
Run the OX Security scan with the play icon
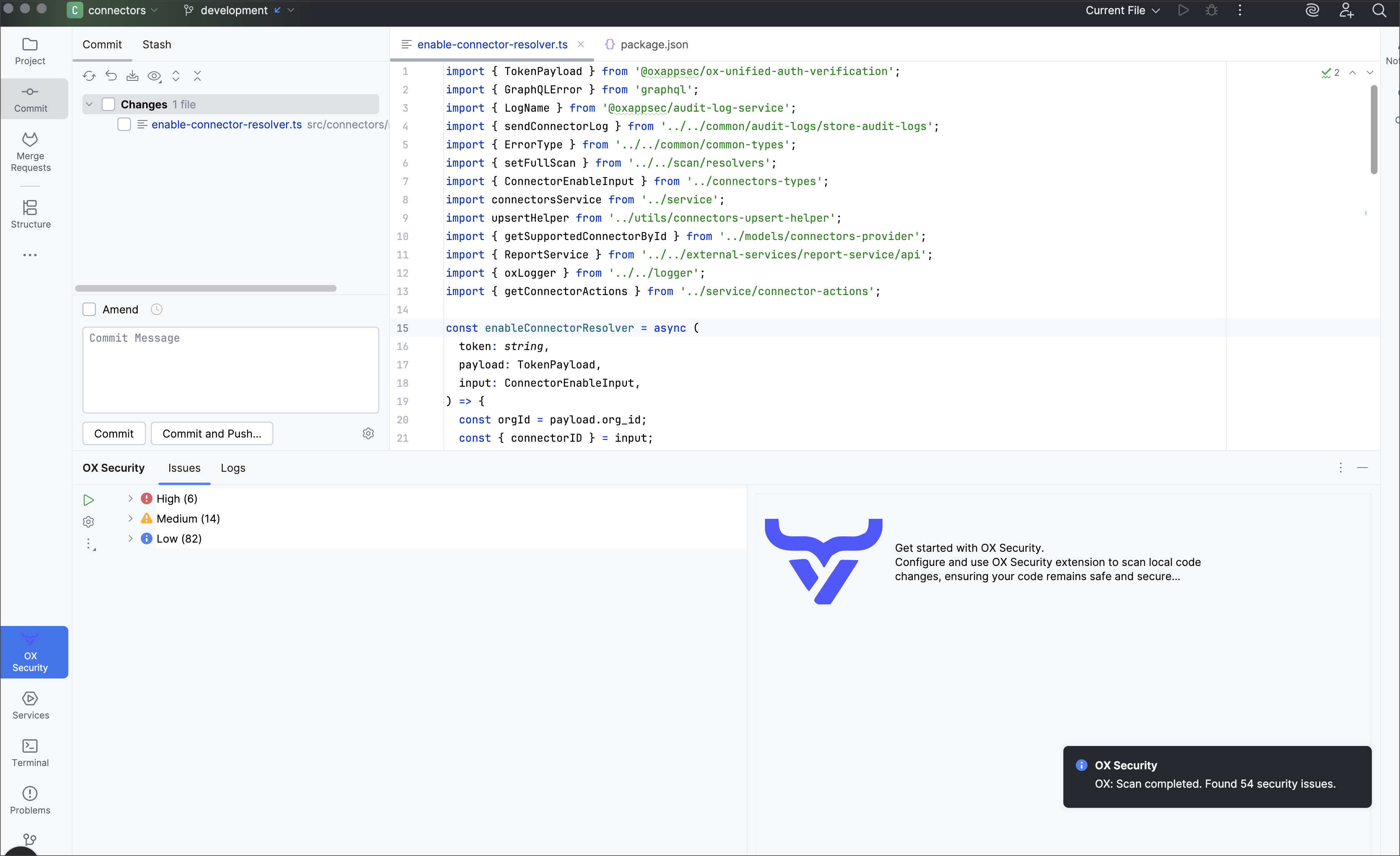point(89,500)
